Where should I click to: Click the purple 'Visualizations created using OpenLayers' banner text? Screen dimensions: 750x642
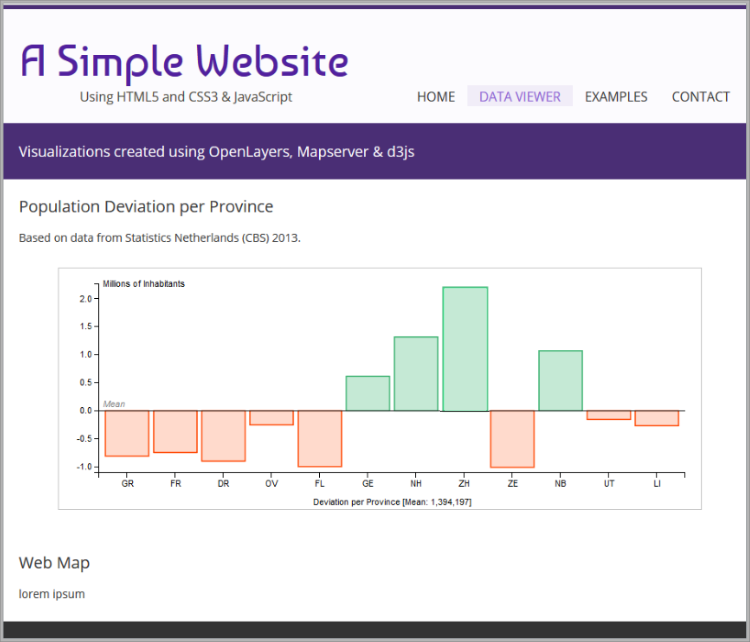(x=217, y=152)
